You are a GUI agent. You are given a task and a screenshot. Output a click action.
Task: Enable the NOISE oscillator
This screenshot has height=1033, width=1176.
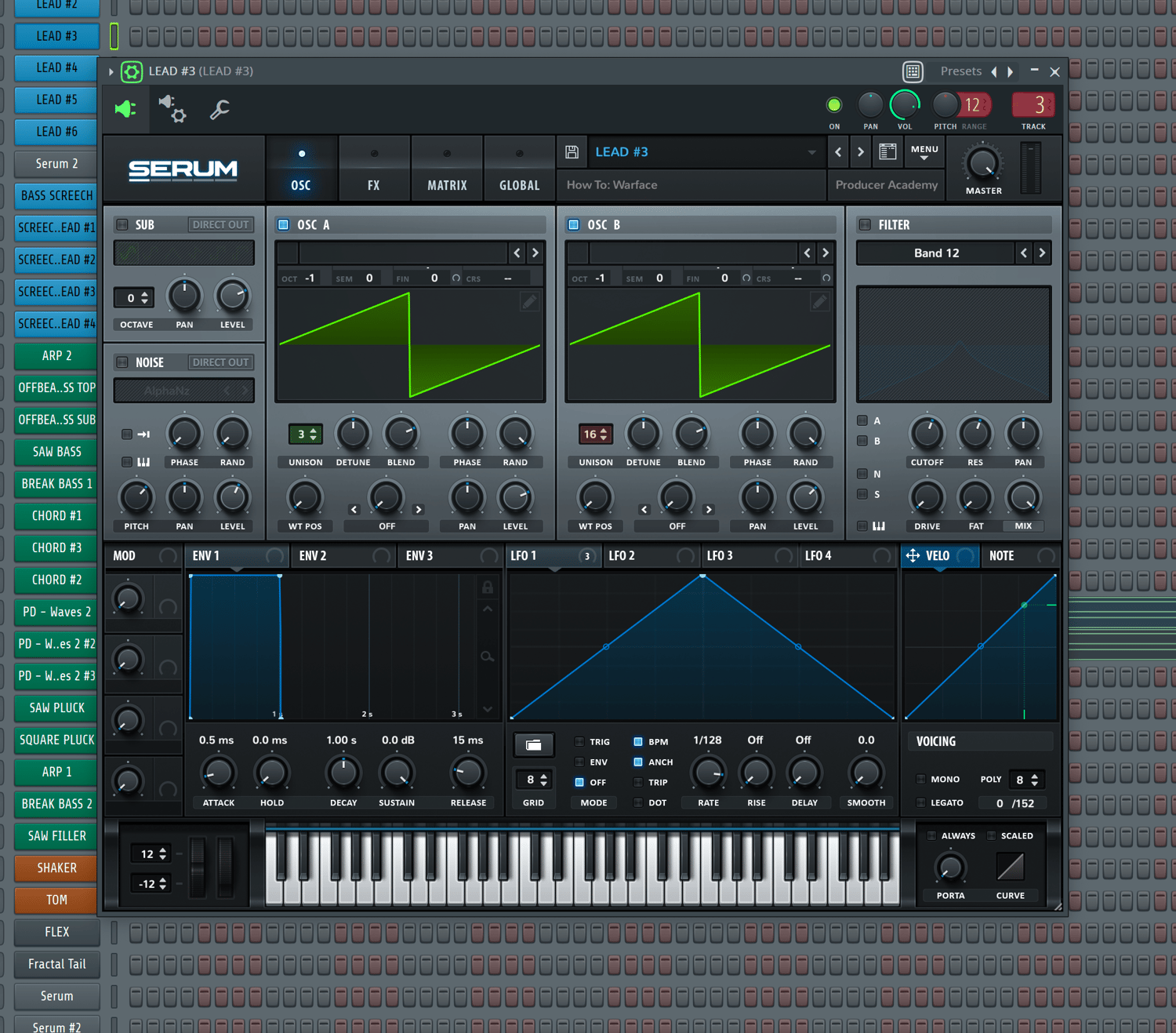point(122,362)
